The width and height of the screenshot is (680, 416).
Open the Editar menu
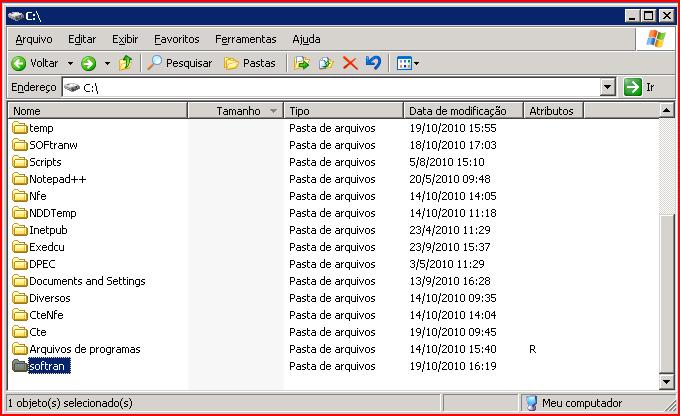click(x=82, y=39)
